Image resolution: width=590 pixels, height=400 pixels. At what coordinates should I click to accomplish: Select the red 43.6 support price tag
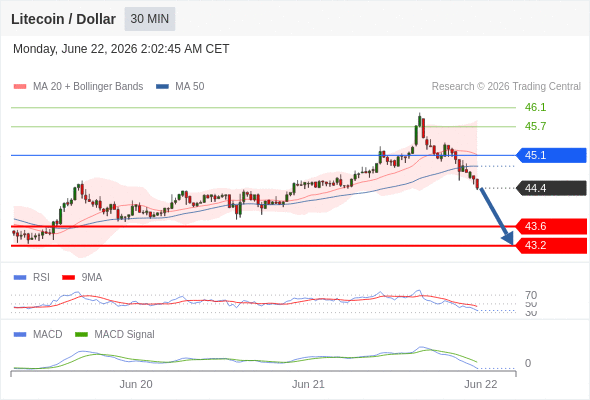pyautogui.click(x=551, y=226)
